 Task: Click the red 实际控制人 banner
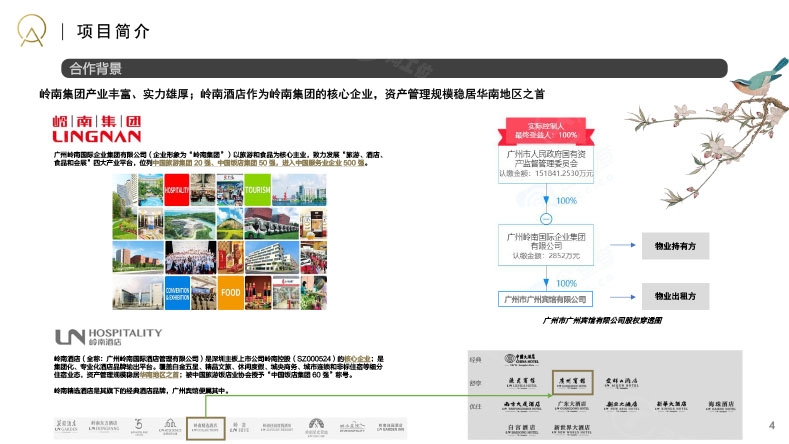[546, 130]
